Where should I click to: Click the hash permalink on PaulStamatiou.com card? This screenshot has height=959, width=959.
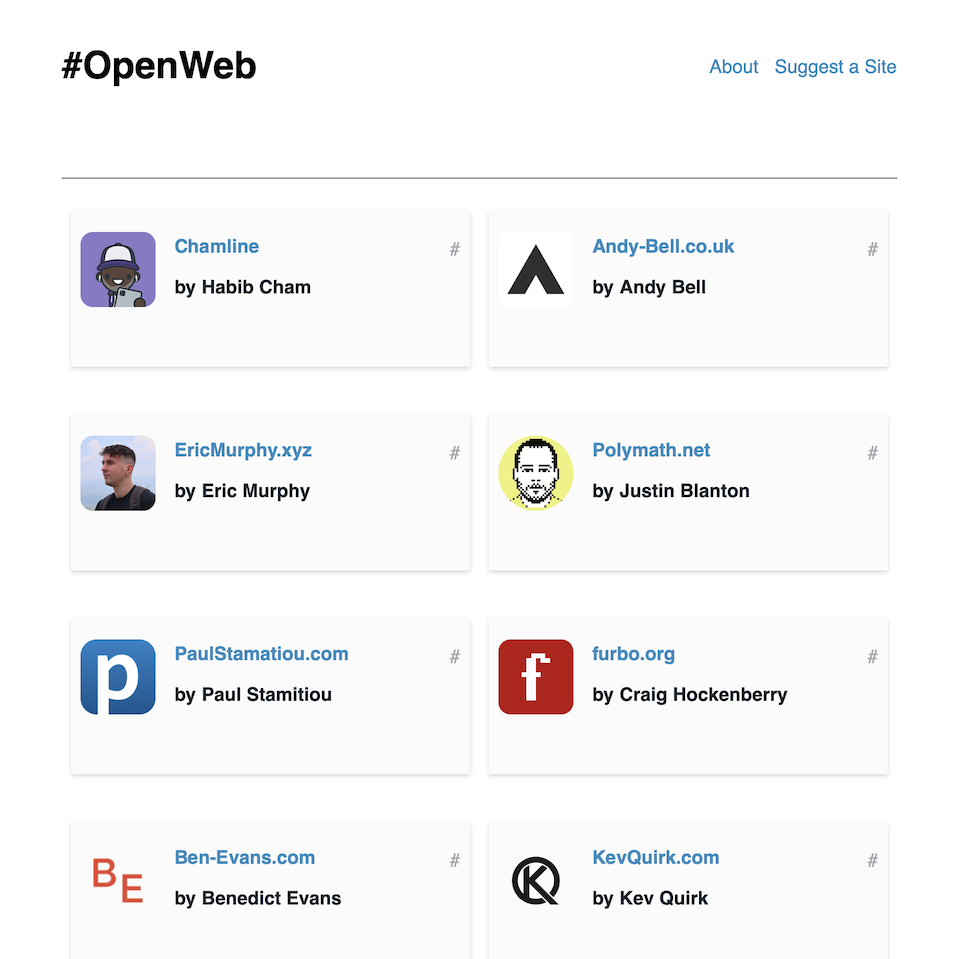[454, 656]
